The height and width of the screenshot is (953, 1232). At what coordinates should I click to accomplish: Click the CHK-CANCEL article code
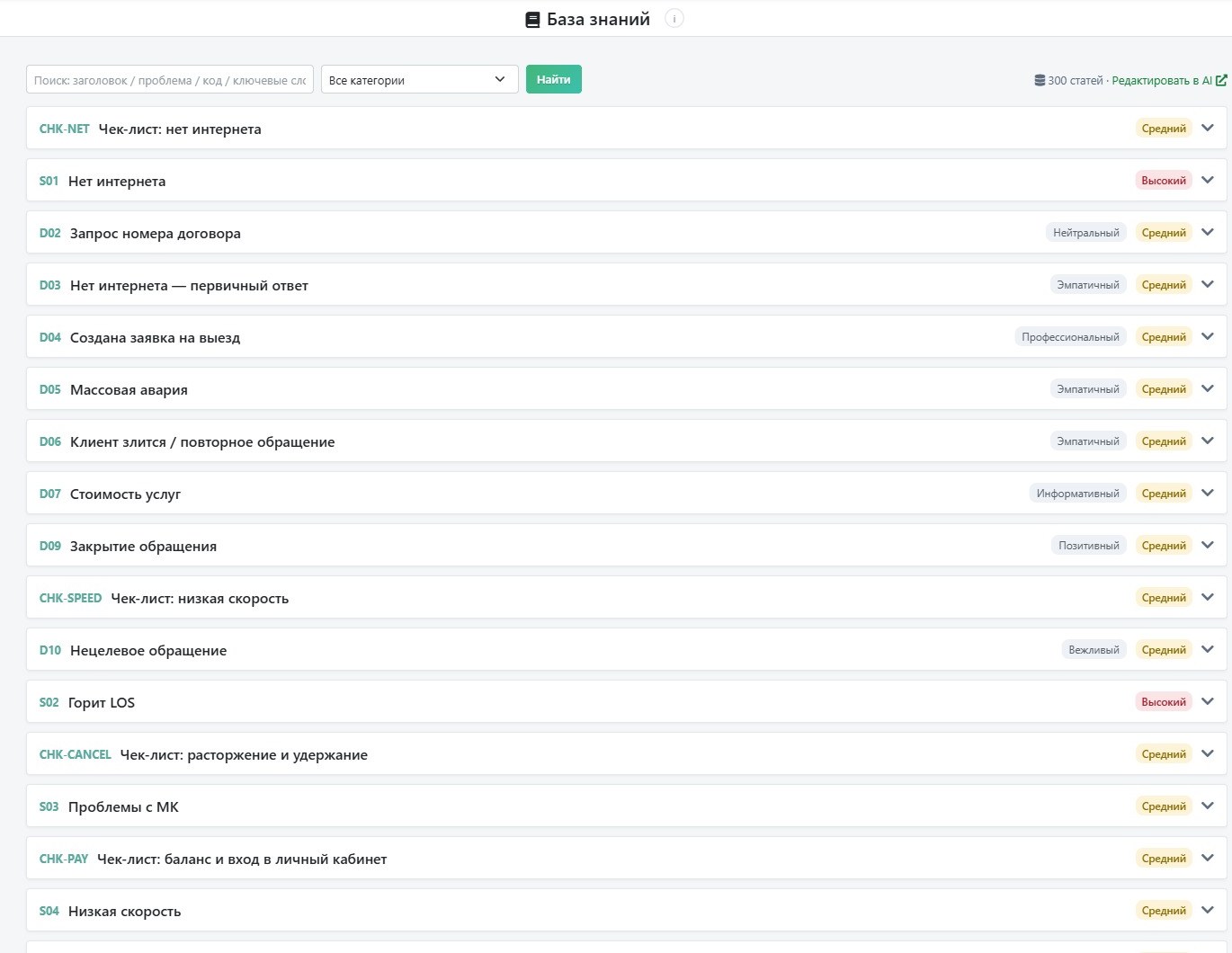(75, 754)
